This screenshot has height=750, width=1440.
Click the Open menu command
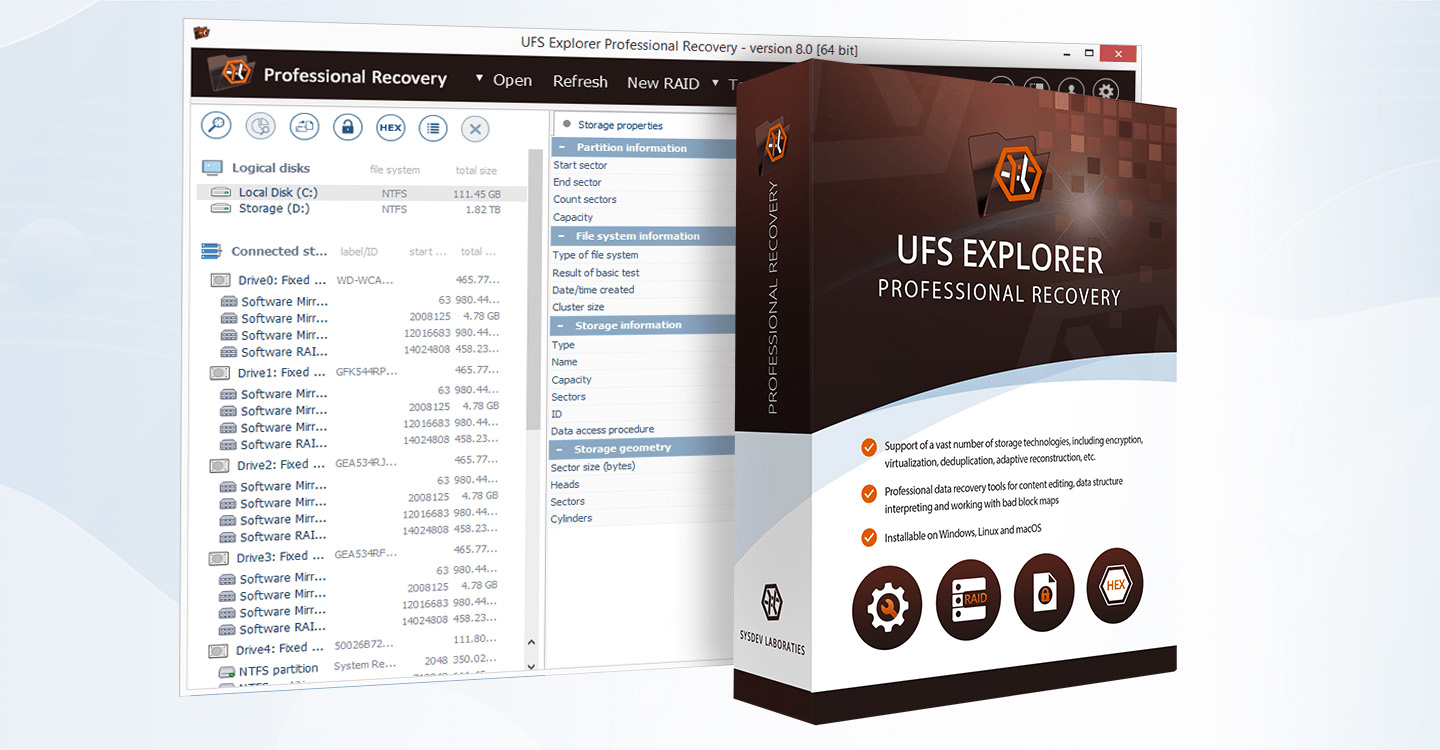(x=513, y=79)
